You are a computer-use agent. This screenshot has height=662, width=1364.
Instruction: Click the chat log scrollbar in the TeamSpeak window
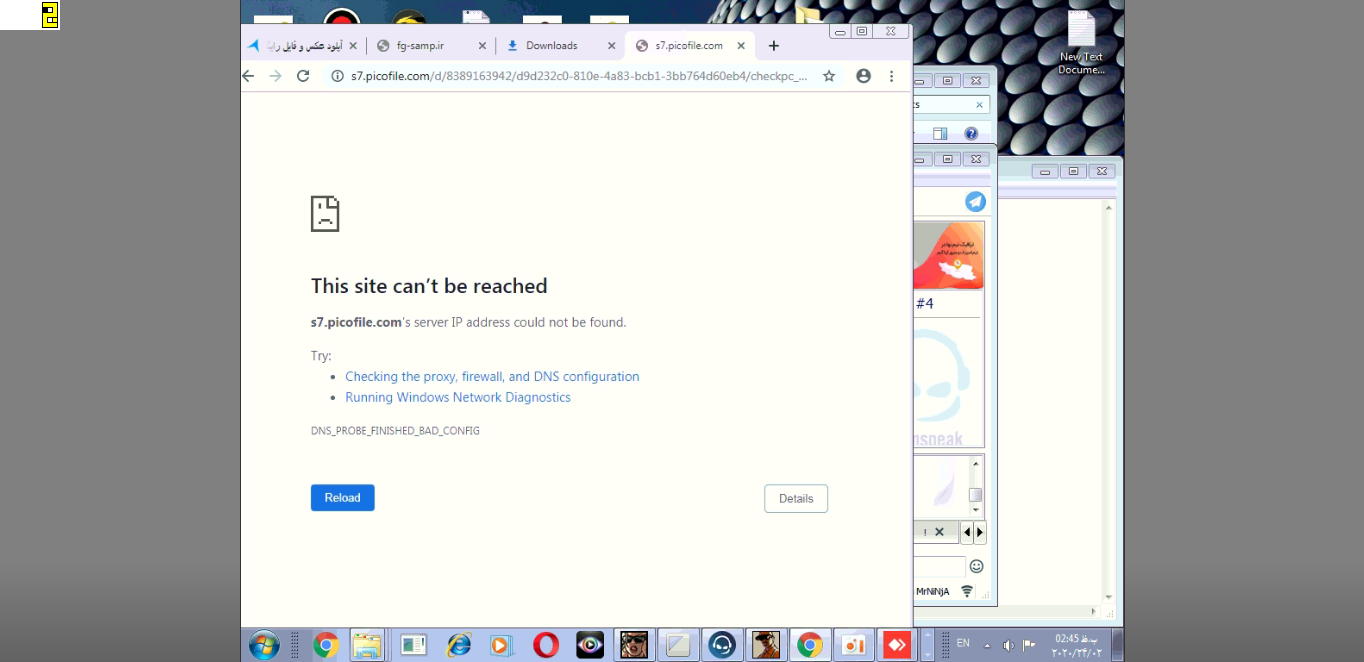pyautogui.click(x=976, y=487)
